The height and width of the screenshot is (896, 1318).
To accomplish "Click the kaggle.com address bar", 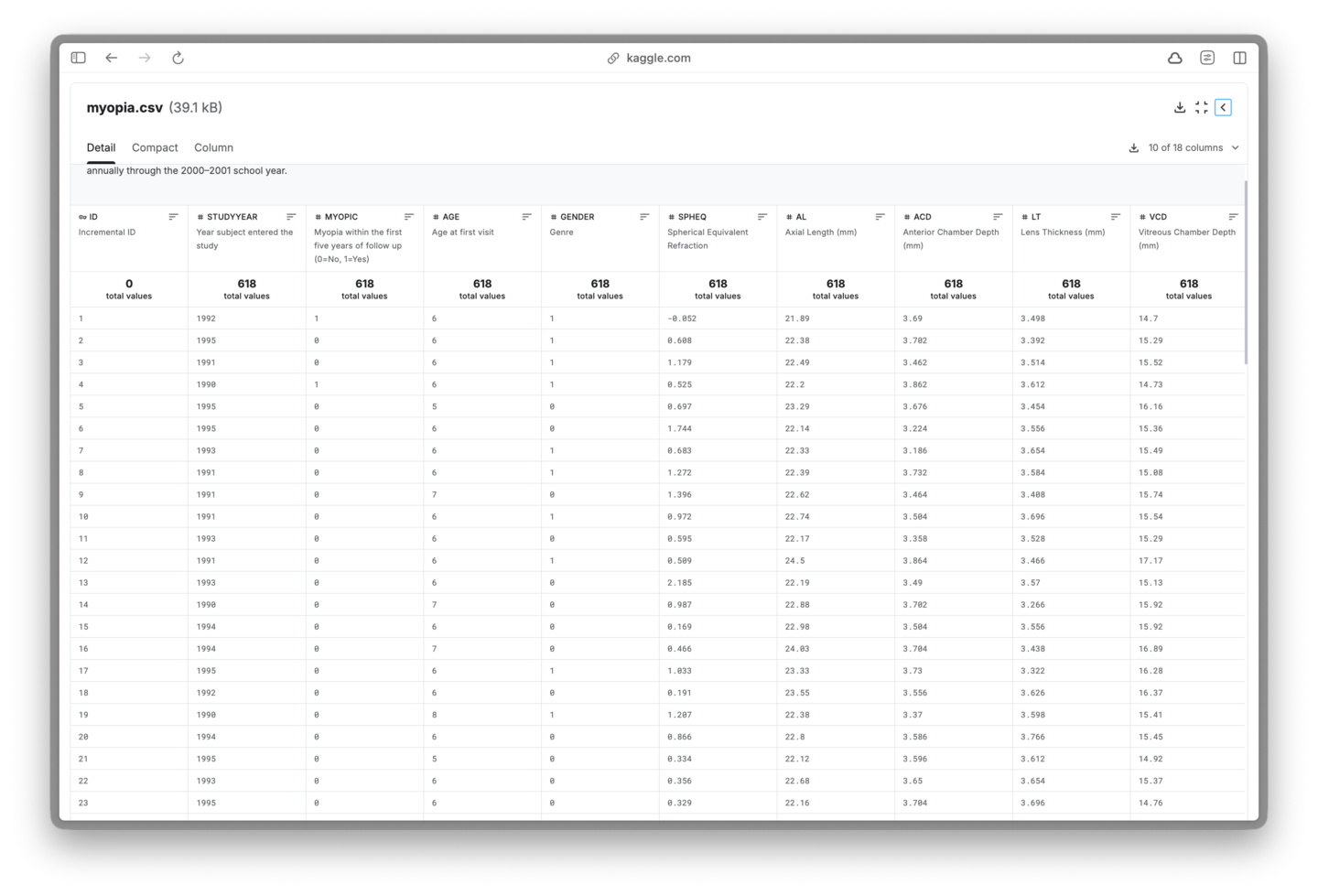I will [x=649, y=58].
